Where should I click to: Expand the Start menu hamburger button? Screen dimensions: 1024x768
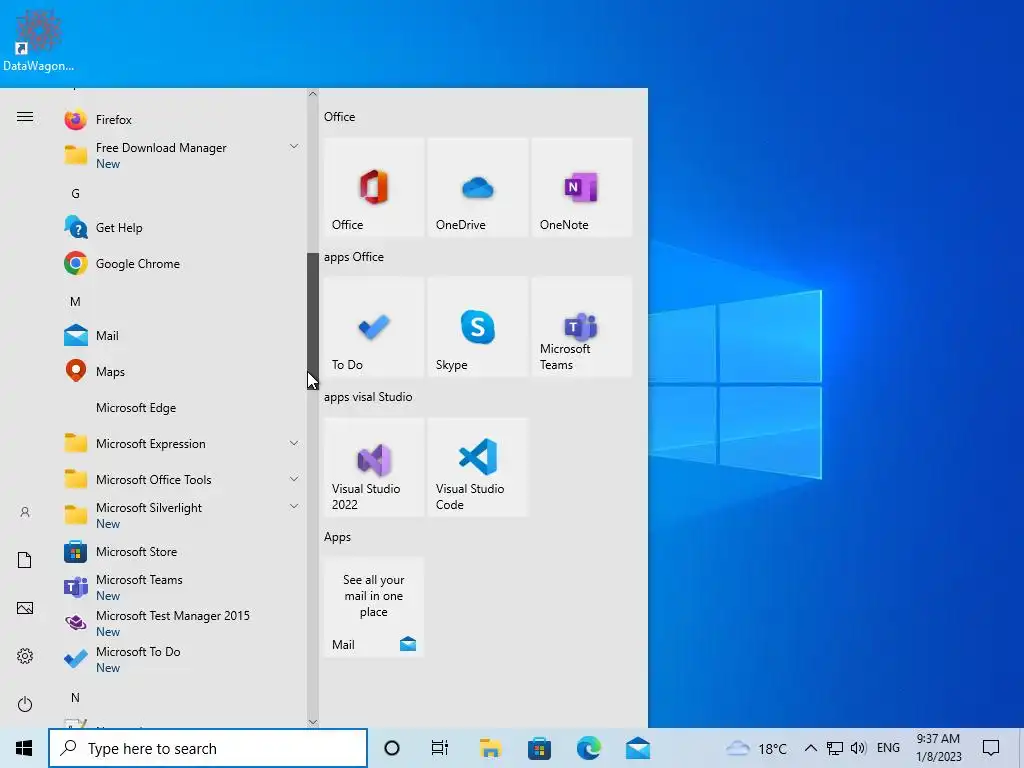click(25, 117)
